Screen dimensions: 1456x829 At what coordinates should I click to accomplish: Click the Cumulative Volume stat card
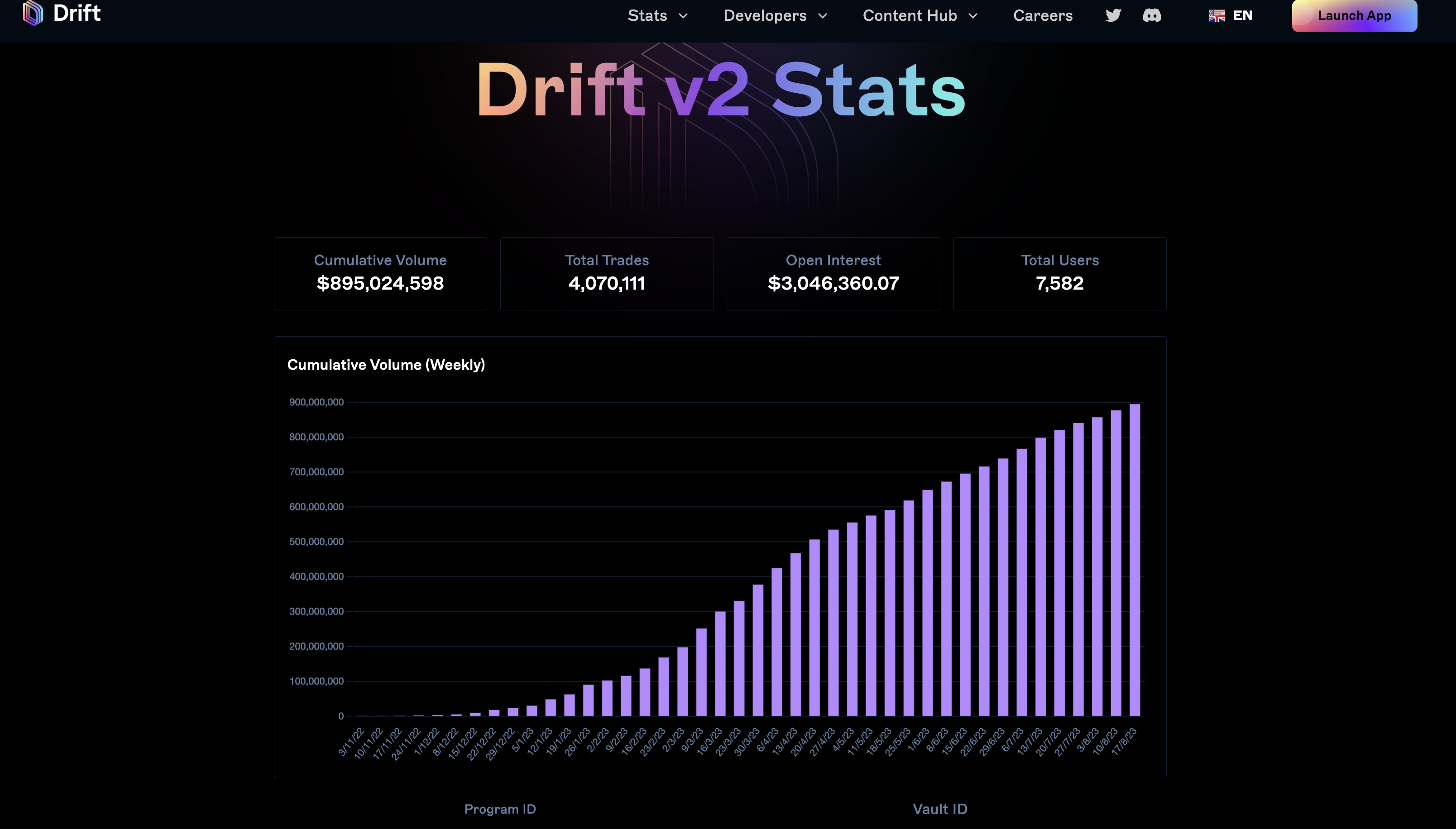pos(380,273)
